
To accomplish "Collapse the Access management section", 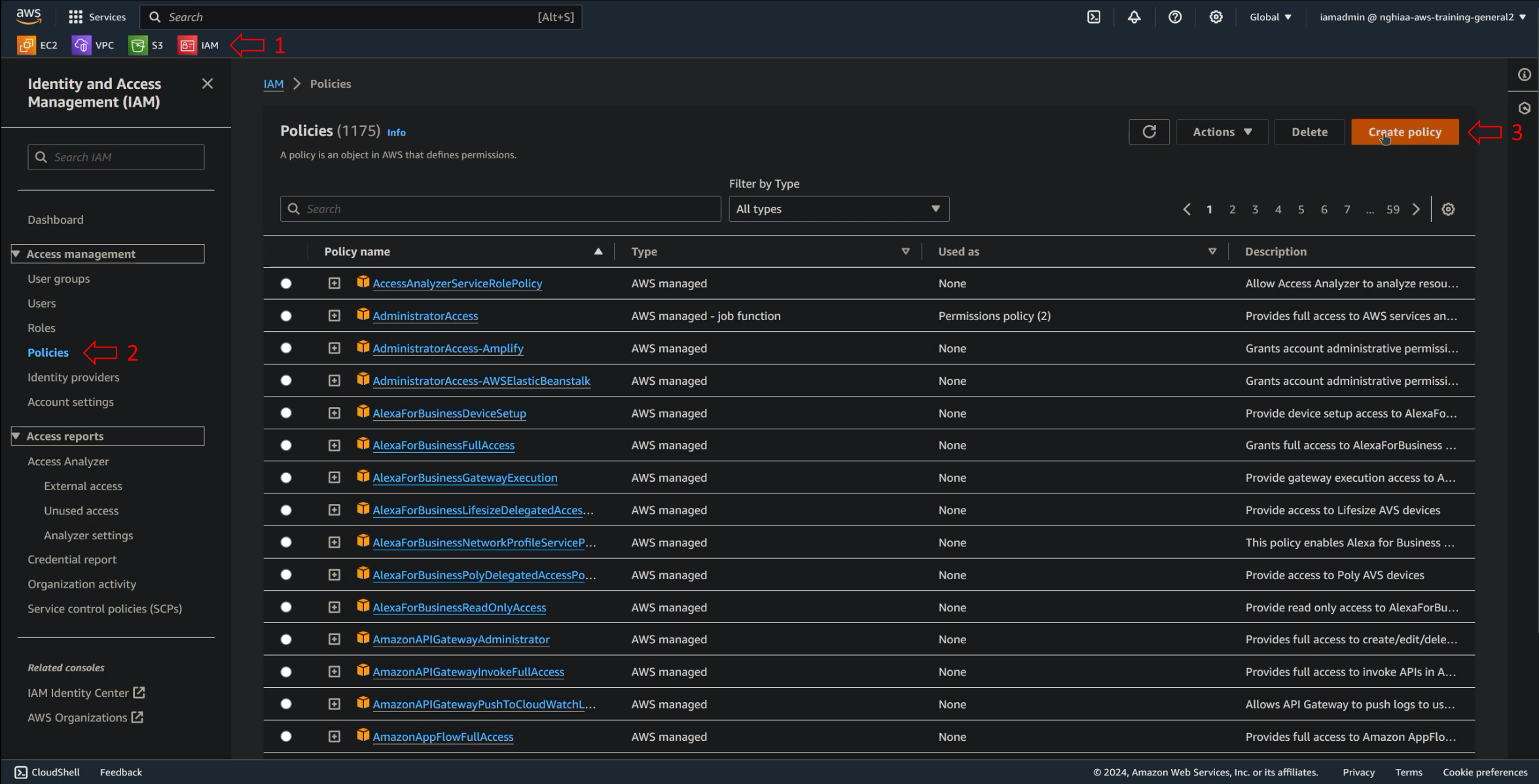I will coord(108,254).
